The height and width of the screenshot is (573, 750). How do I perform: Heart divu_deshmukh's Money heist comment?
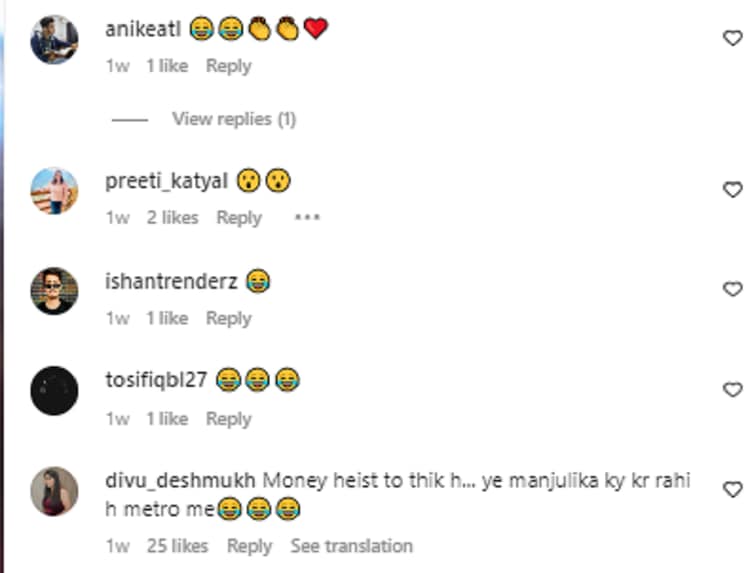click(x=732, y=490)
